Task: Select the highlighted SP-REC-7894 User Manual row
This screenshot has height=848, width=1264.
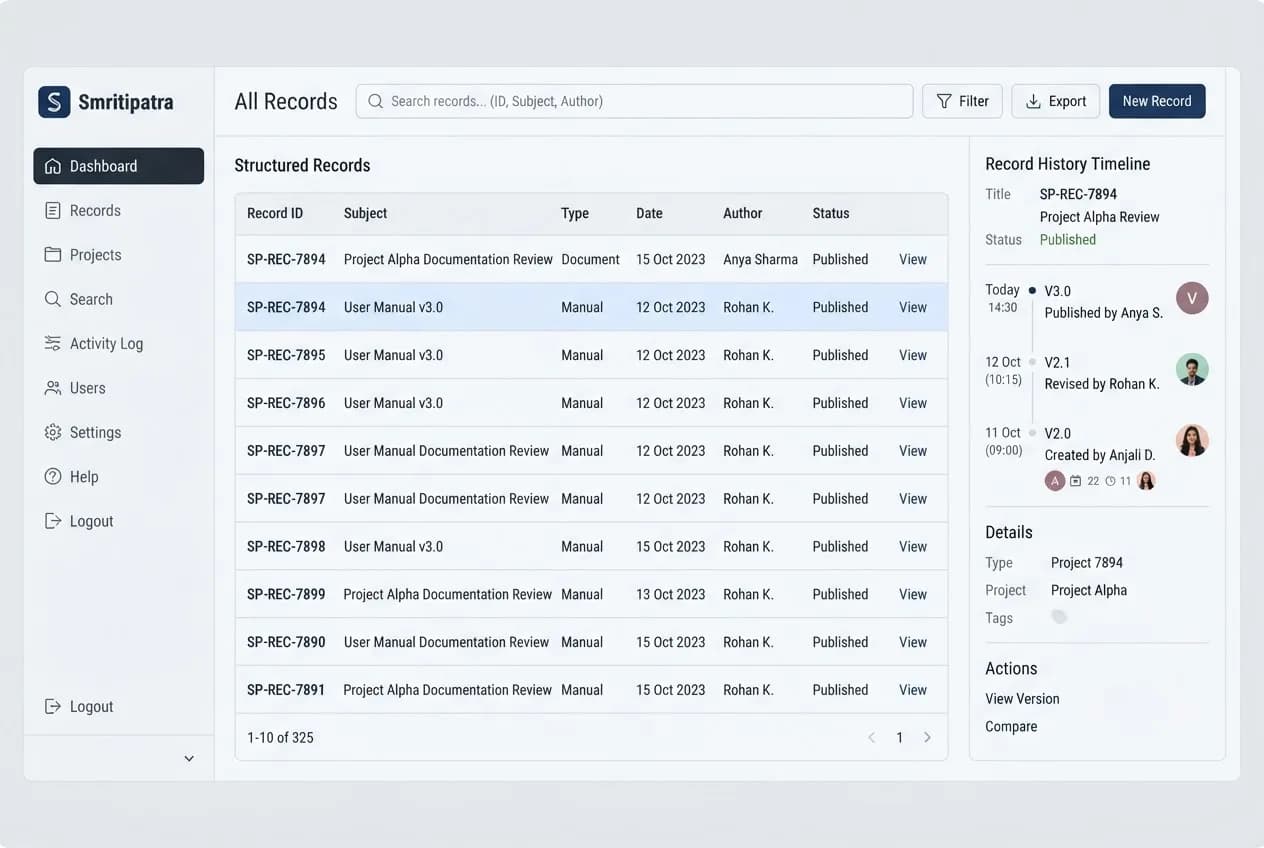Action: coord(591,307)
